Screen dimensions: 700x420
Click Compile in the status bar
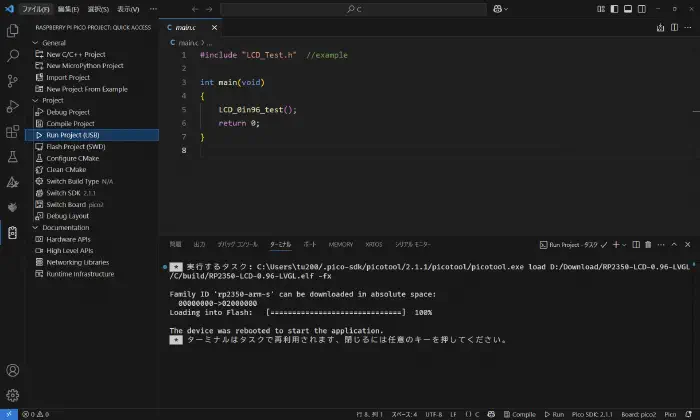[518, 414]
